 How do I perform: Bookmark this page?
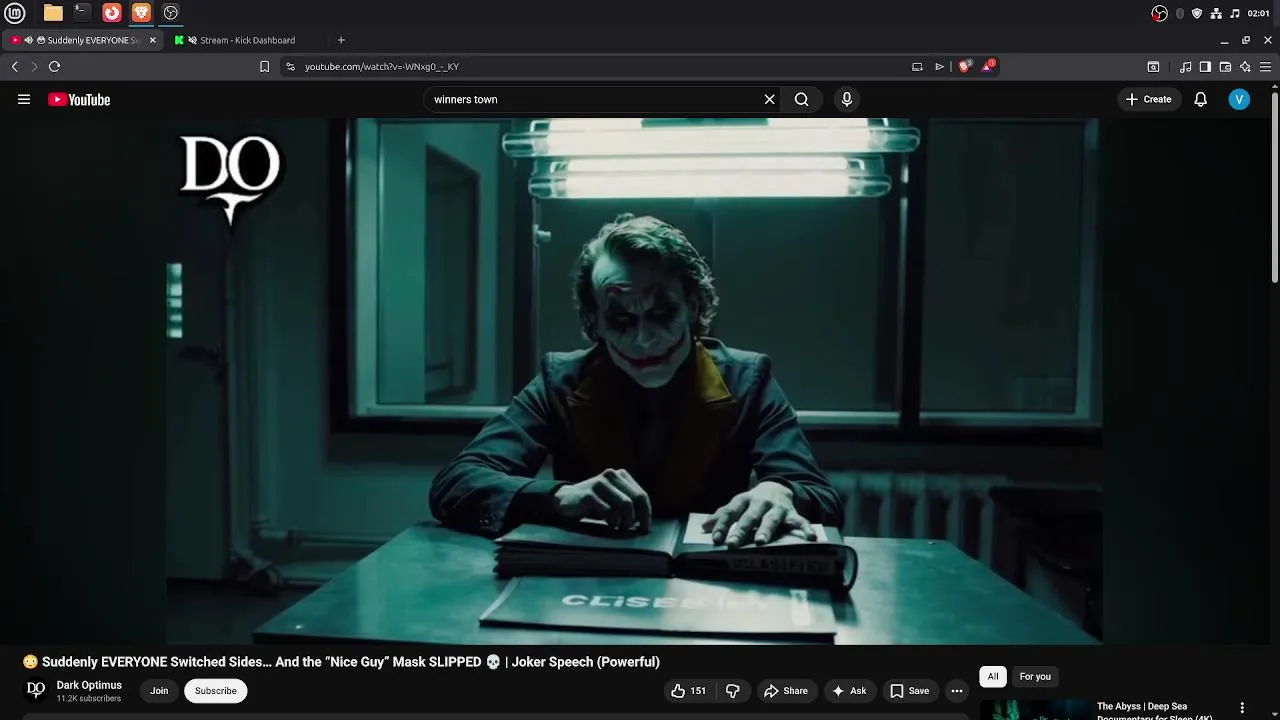coord(264,67)
